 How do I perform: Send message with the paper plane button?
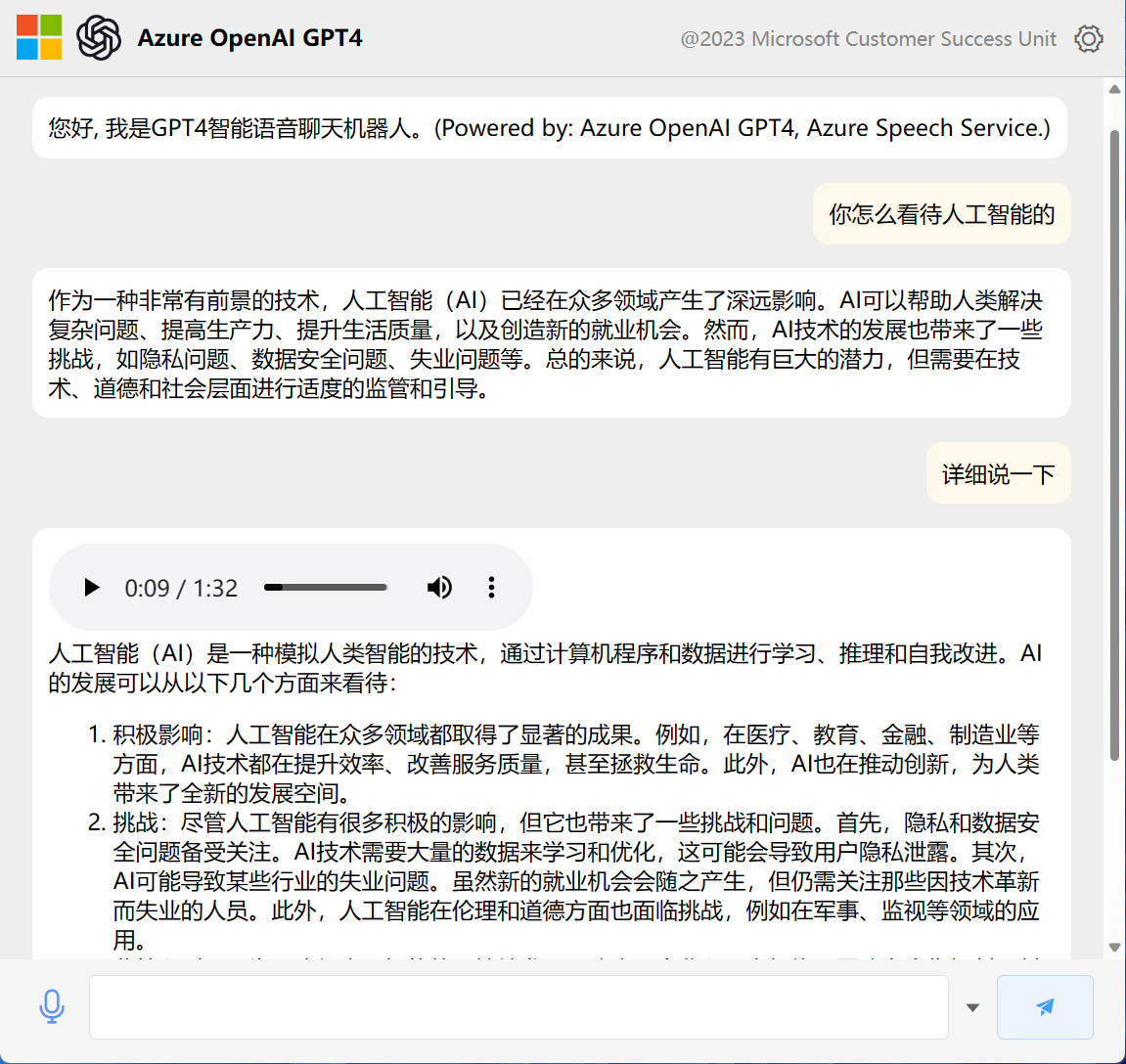click(x=1044, y=1007)
